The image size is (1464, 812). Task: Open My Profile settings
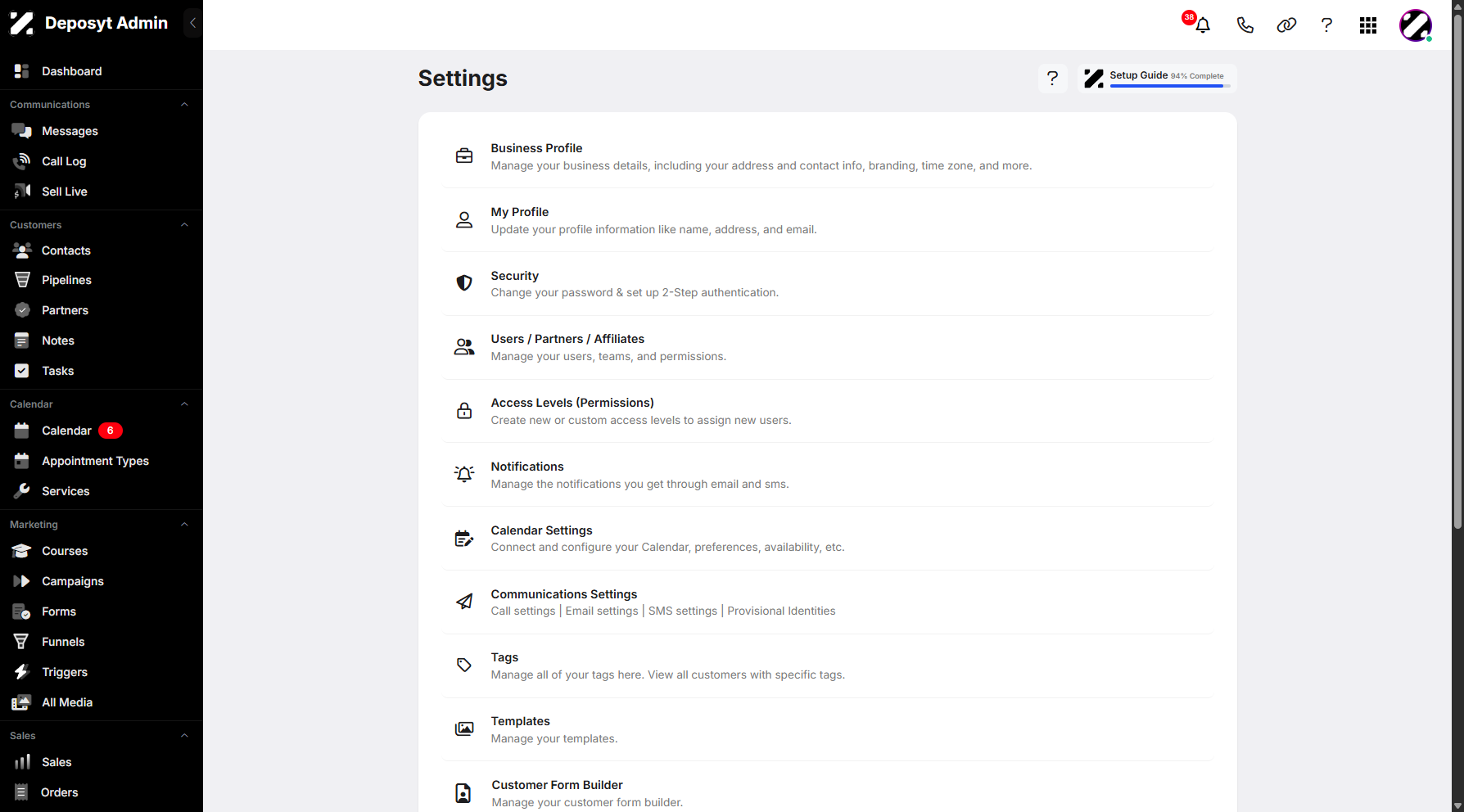tap(827, 220)
